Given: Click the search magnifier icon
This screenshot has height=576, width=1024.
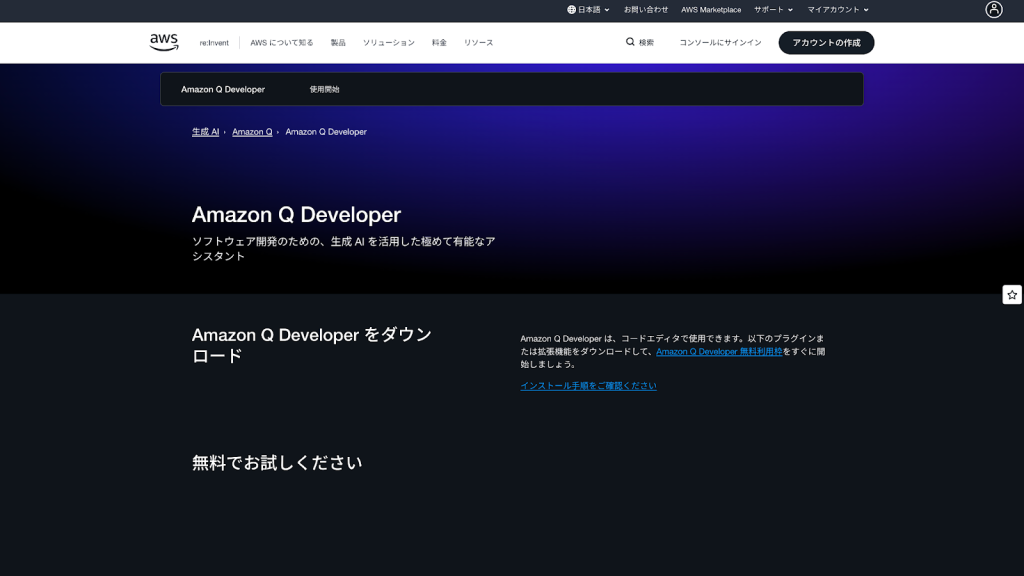Looking at the screenshot, I should [x=630, y=42].
